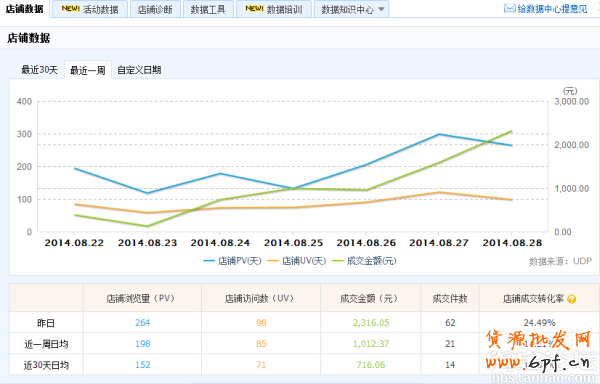Click the blue PV line peak at 2014.08.27
Image resolution: width=600 pixels, height=384 pixels.
(x=439, y=134)
